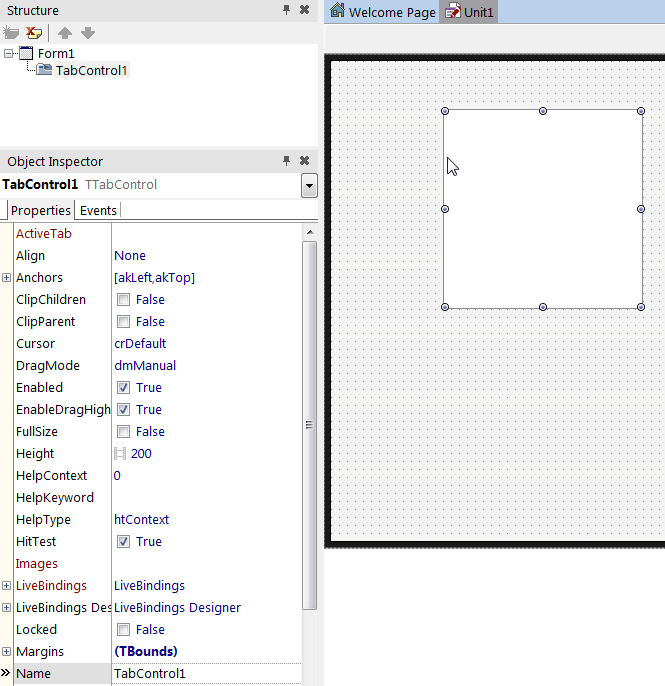Toggle the ClipChildren checkbox
This screenshot has width=665, height=686.
(x=123, y=300)
